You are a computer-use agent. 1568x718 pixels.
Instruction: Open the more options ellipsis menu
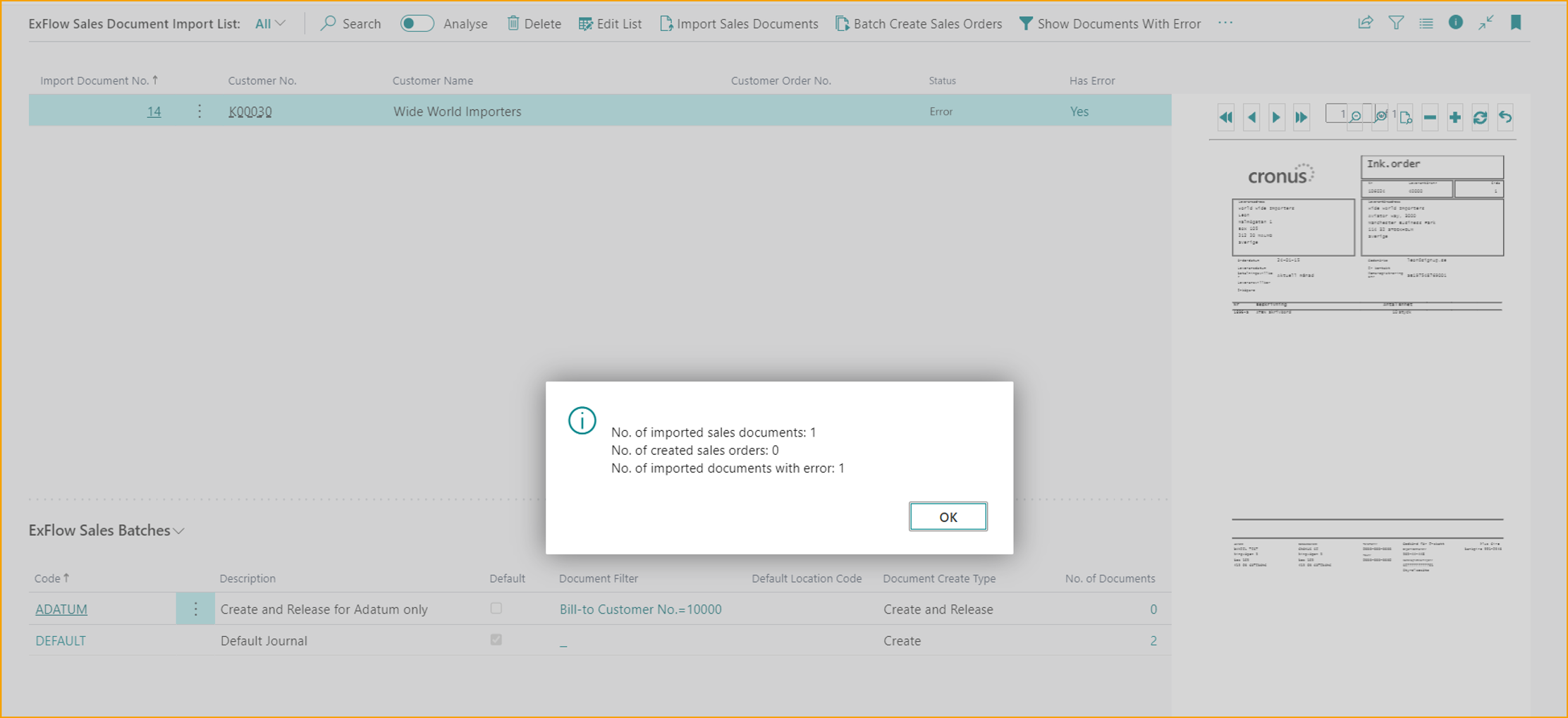coord(1225,23)
